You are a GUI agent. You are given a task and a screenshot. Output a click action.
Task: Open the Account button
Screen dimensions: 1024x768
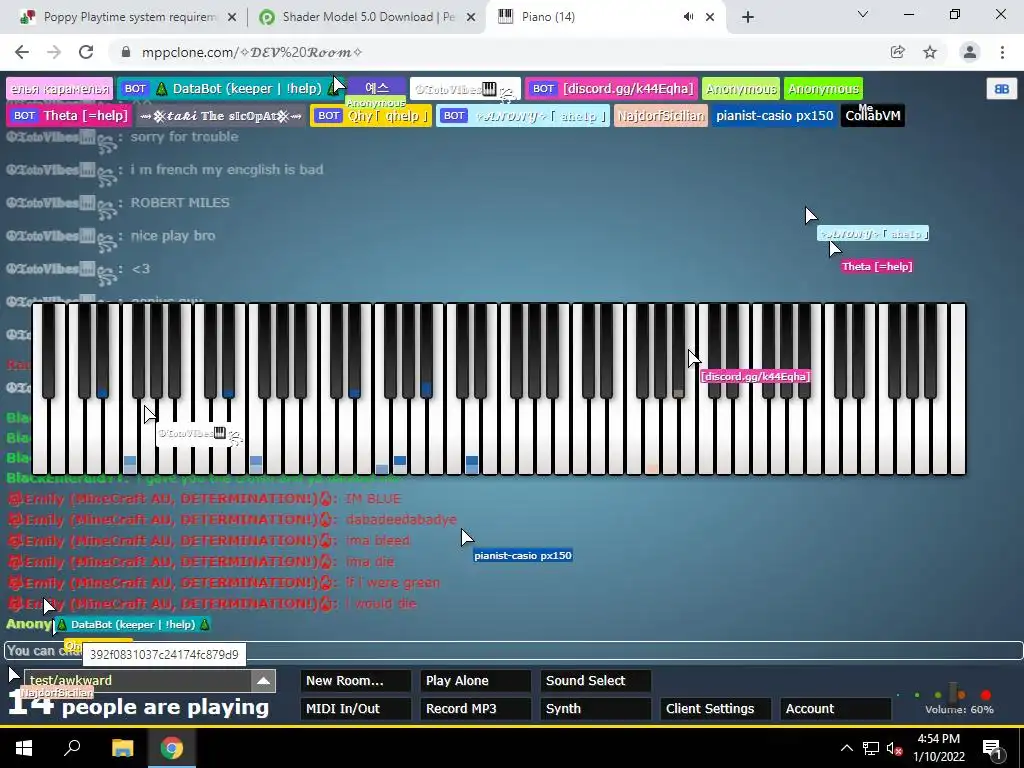coord(835,709)
